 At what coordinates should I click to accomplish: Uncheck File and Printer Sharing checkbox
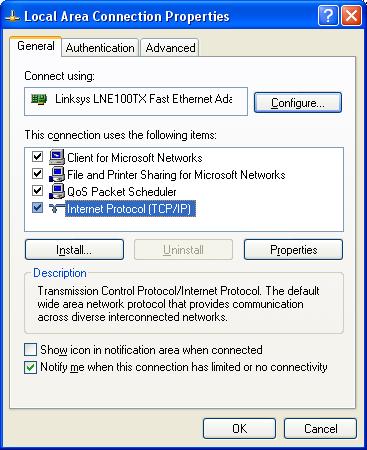[x=37, y=174]
